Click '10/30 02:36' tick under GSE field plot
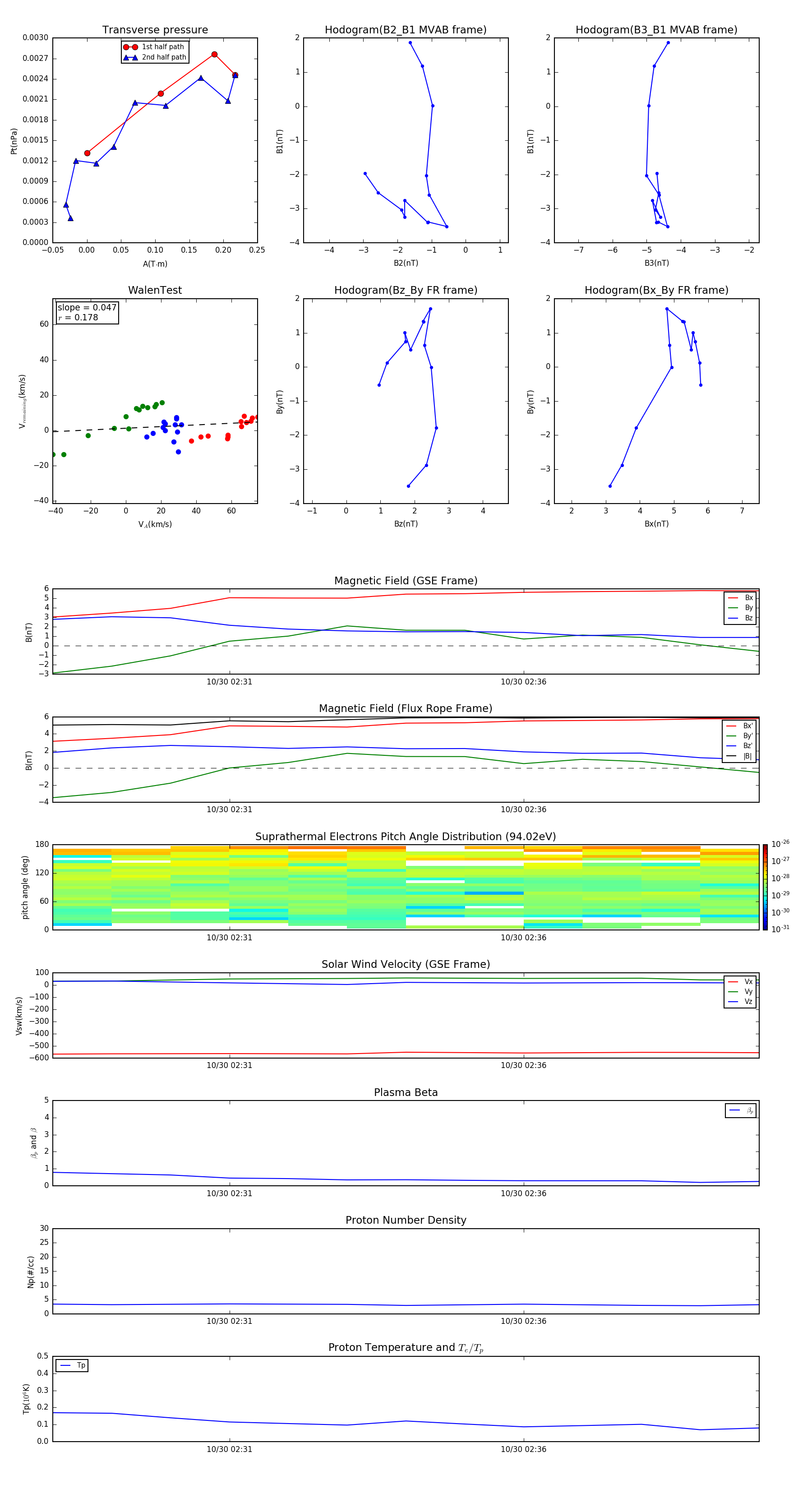Screen dimensions: 812x1489 pyautogui.click(x=524, y=682)
